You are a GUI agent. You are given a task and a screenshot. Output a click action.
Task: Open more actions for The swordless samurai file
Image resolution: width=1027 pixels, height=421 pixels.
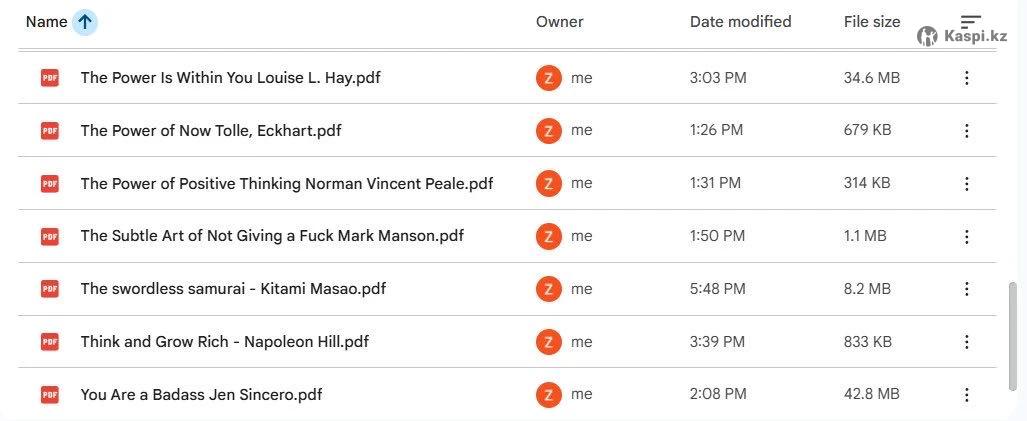966,289
